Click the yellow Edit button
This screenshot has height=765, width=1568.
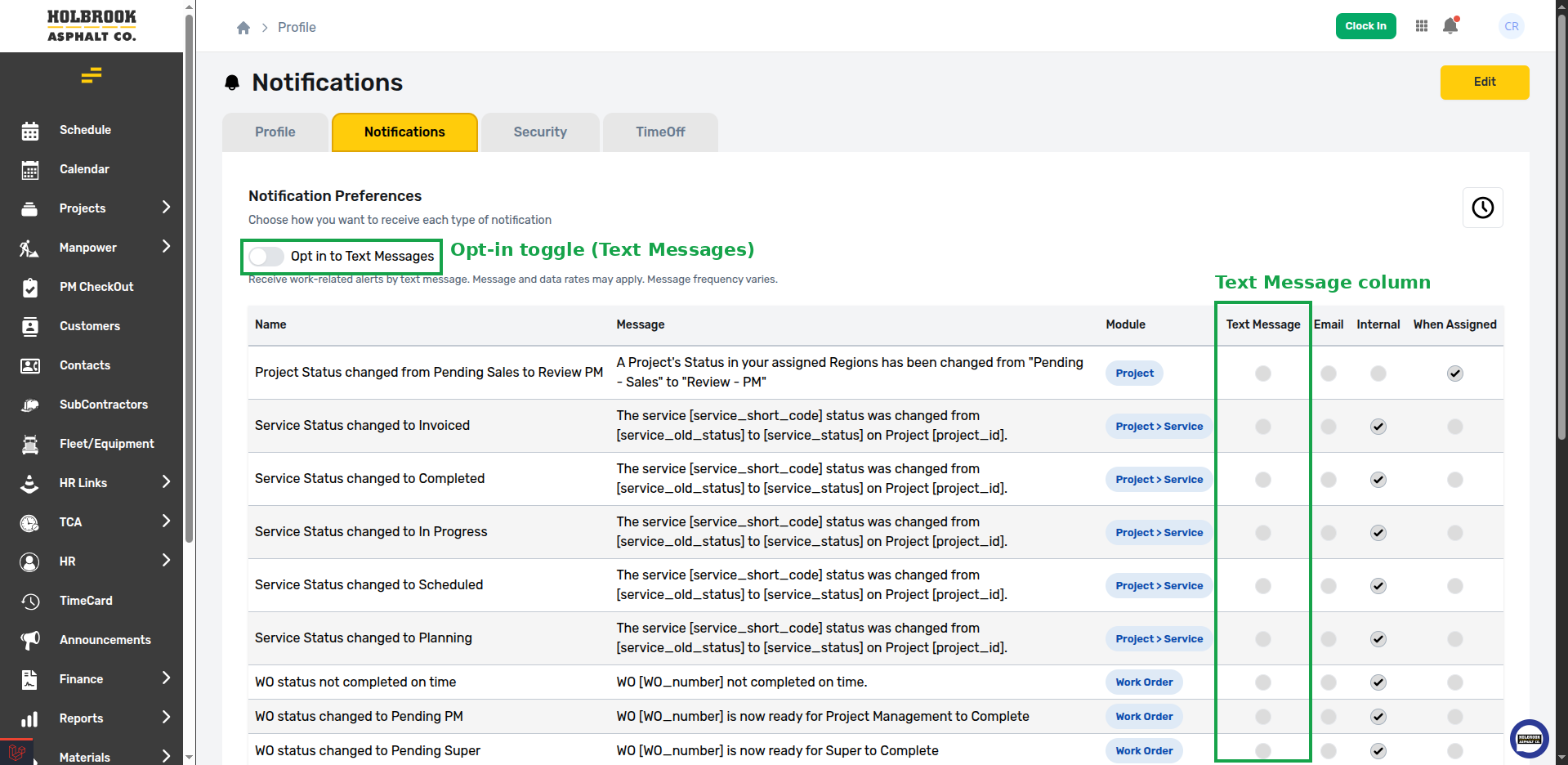click(1485, 83)
